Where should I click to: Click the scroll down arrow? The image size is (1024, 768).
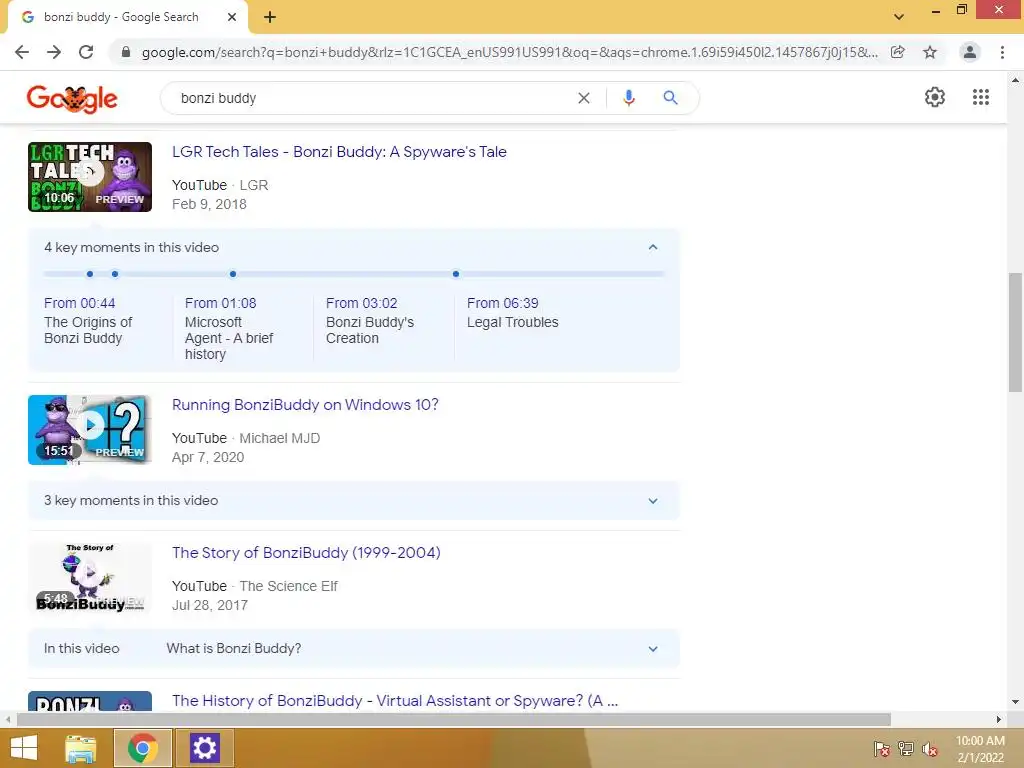coord(1016,703)
